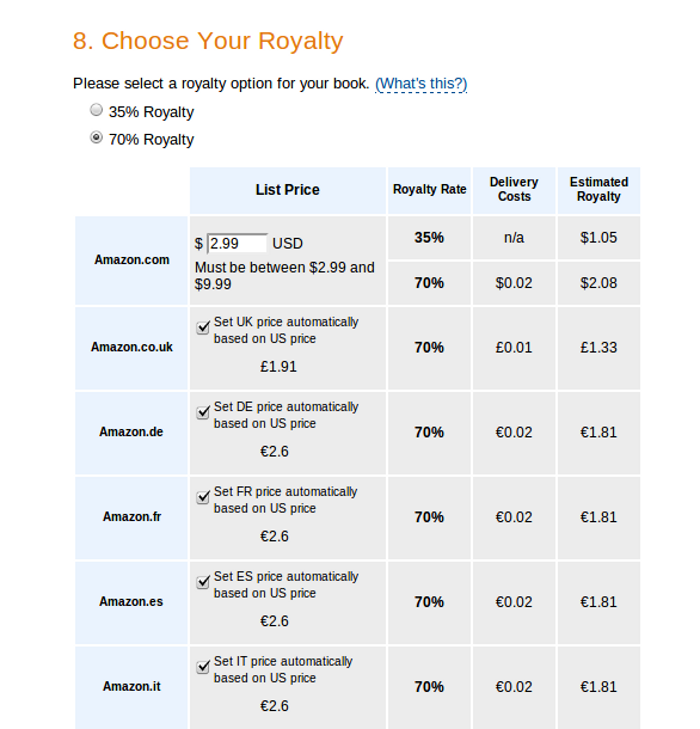Click the Amazon.fr row label
This screenshot has width=700, height=729.
point(132,517)
